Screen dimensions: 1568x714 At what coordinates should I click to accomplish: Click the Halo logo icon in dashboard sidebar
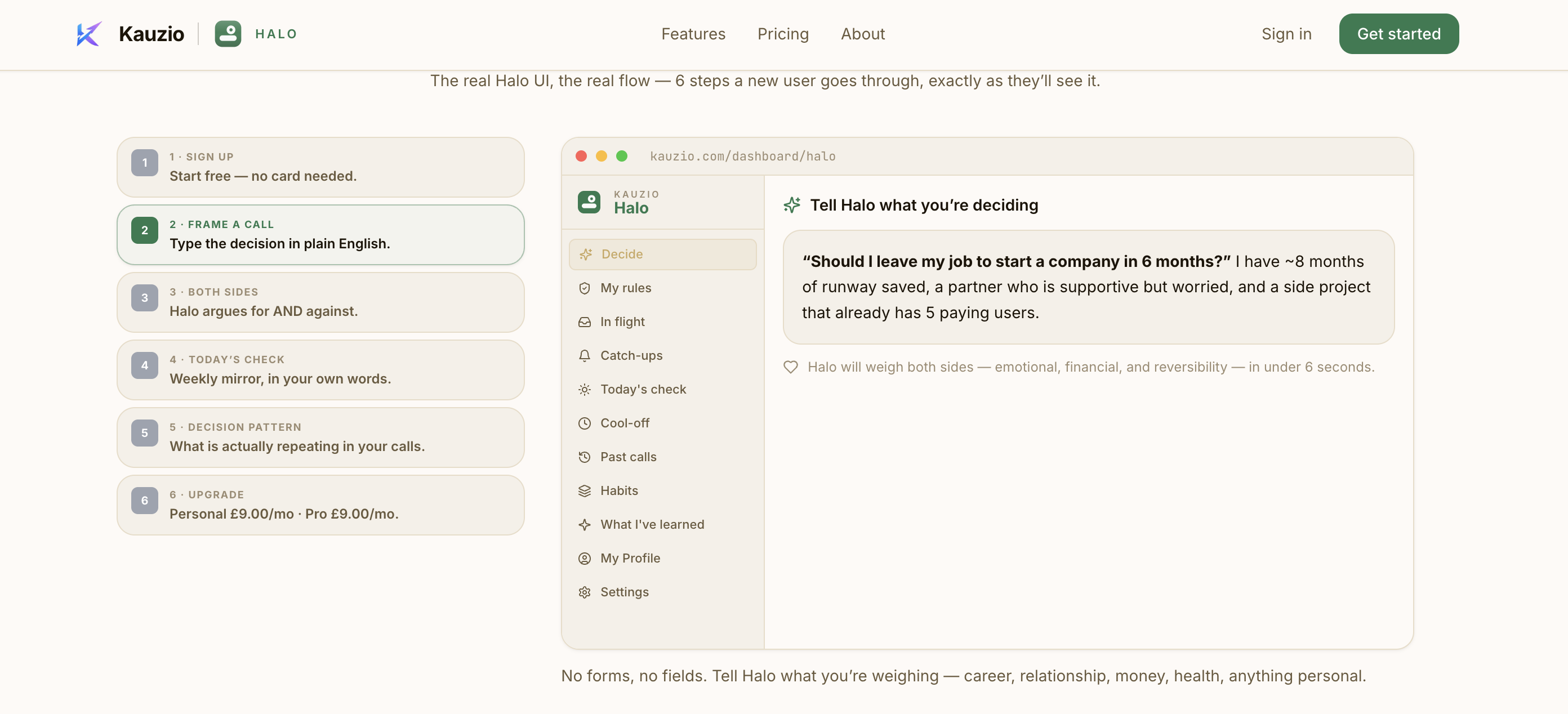(589, 202)
